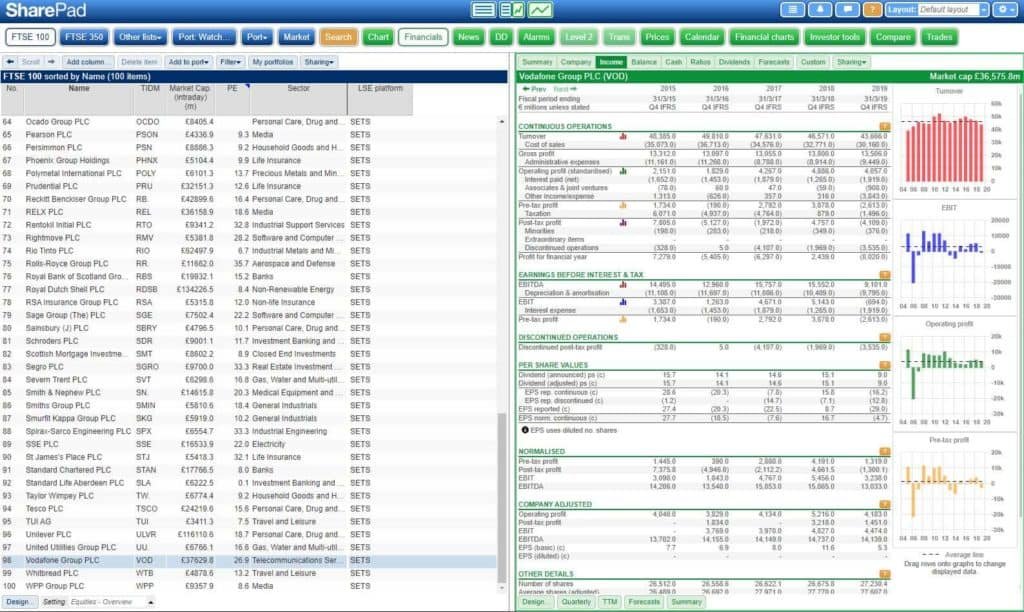Select the FTSE 100 list button
The height and width of the screenshot is (612, 1024).
point(31,37)
